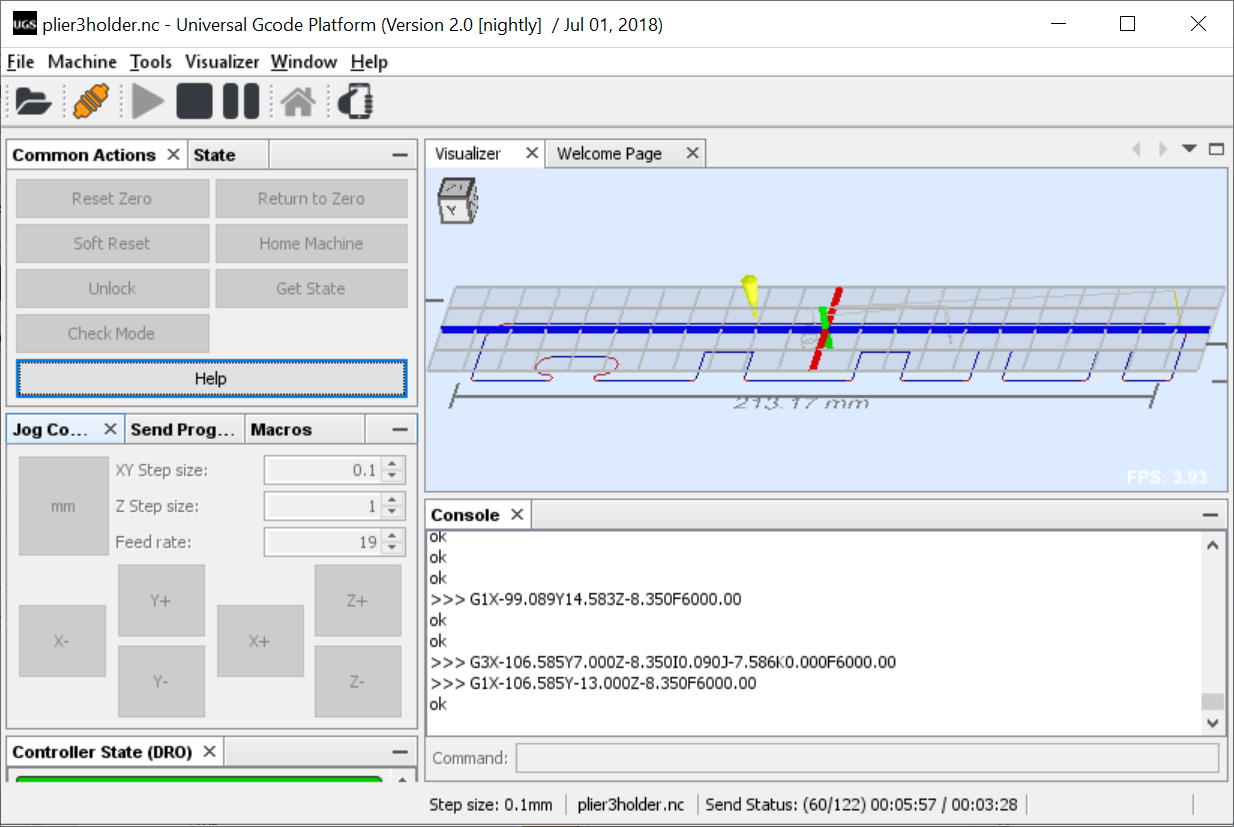Click the Console scrollbar up arrow

coord(1212,546)
